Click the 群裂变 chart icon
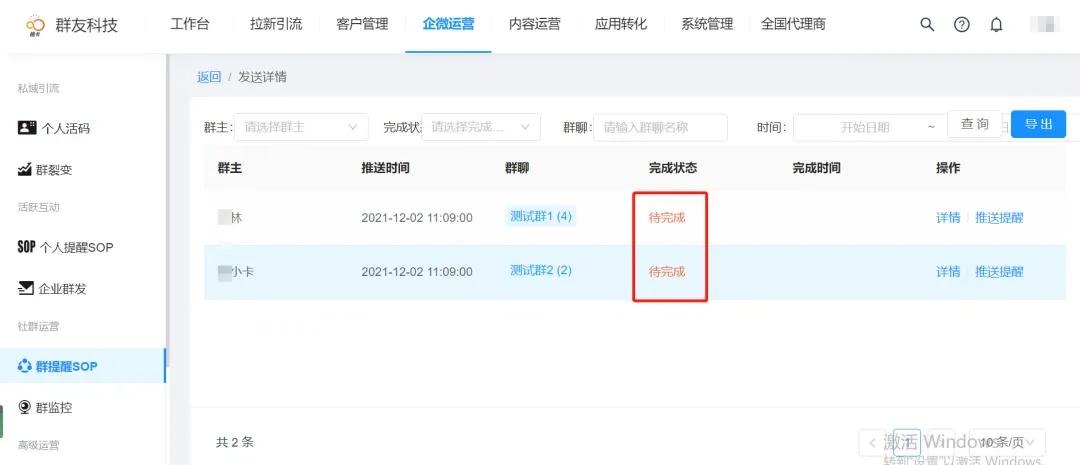The height and width of the screenshot is (465, 1080). click(25, 169)
